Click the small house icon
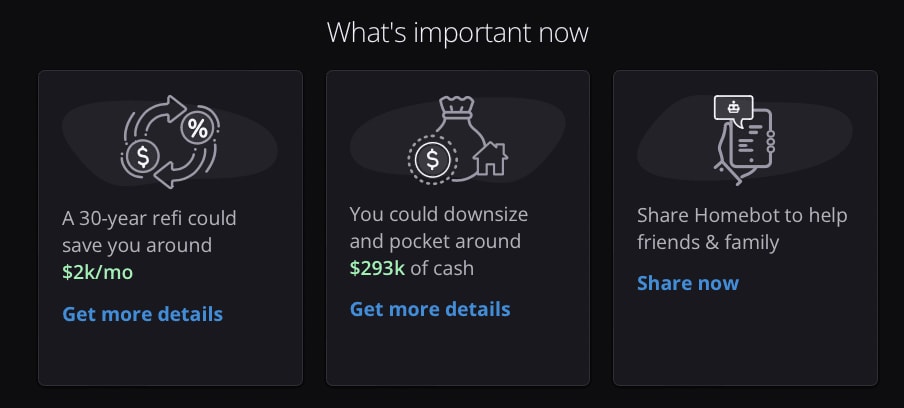The height and width of the screenshot is (408, 904). pyautogui.click(x=491, y=158)
